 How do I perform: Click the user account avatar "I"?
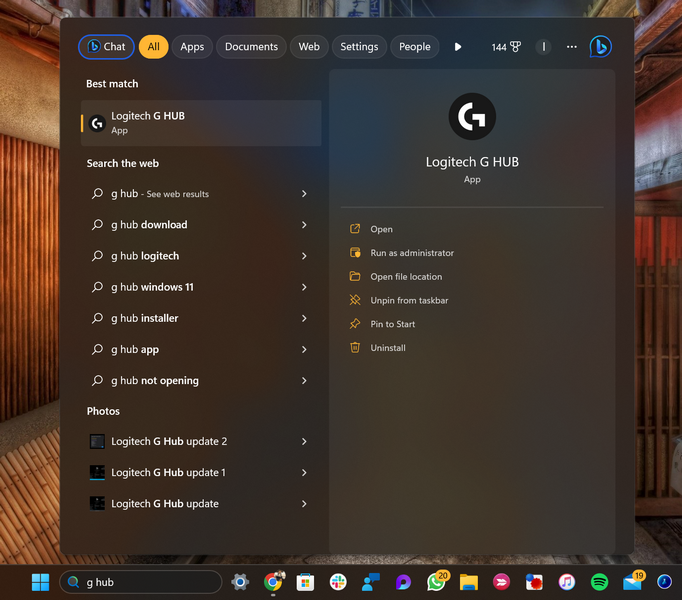[x=544, y=47]
